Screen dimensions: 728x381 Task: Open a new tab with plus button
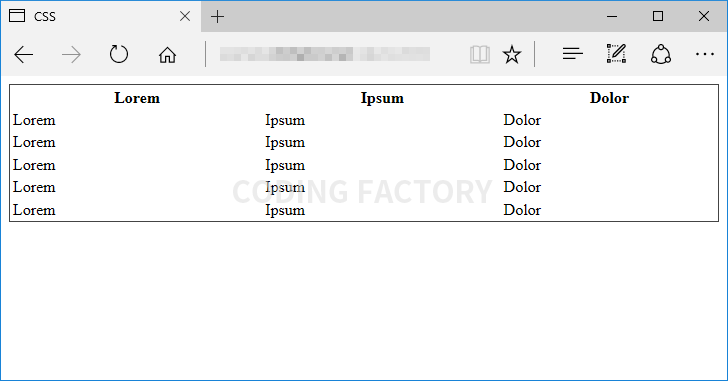(x=217, y=17)
